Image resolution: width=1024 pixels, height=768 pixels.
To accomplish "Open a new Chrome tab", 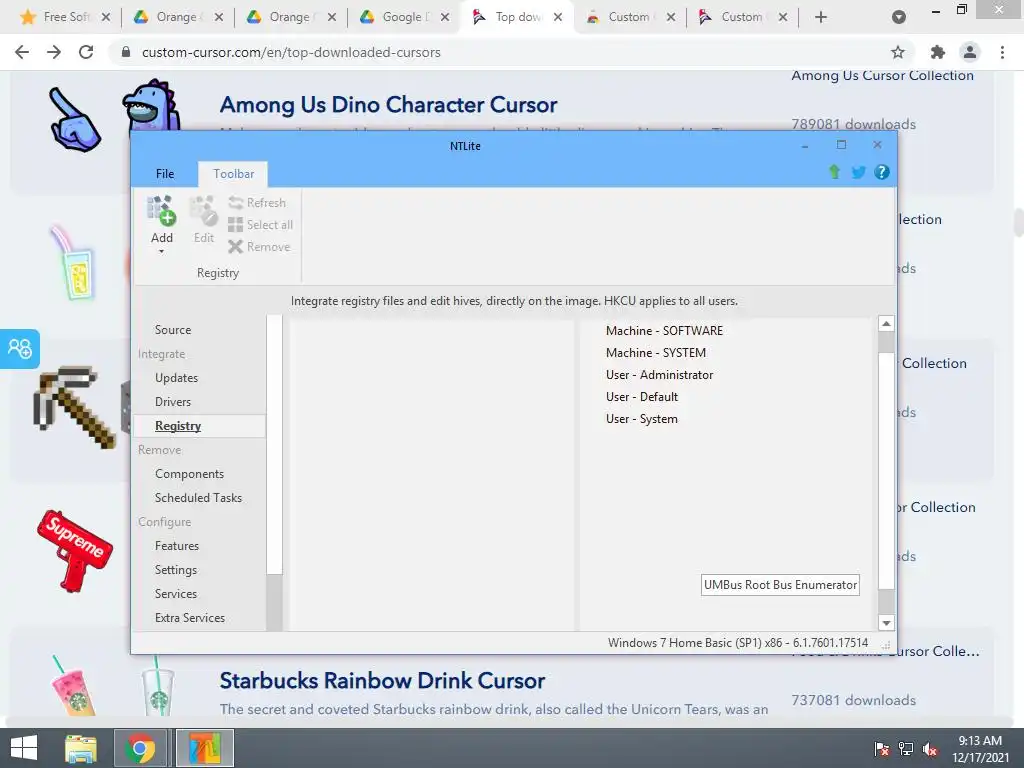I will pyautogui.click(x=821, y=17).
